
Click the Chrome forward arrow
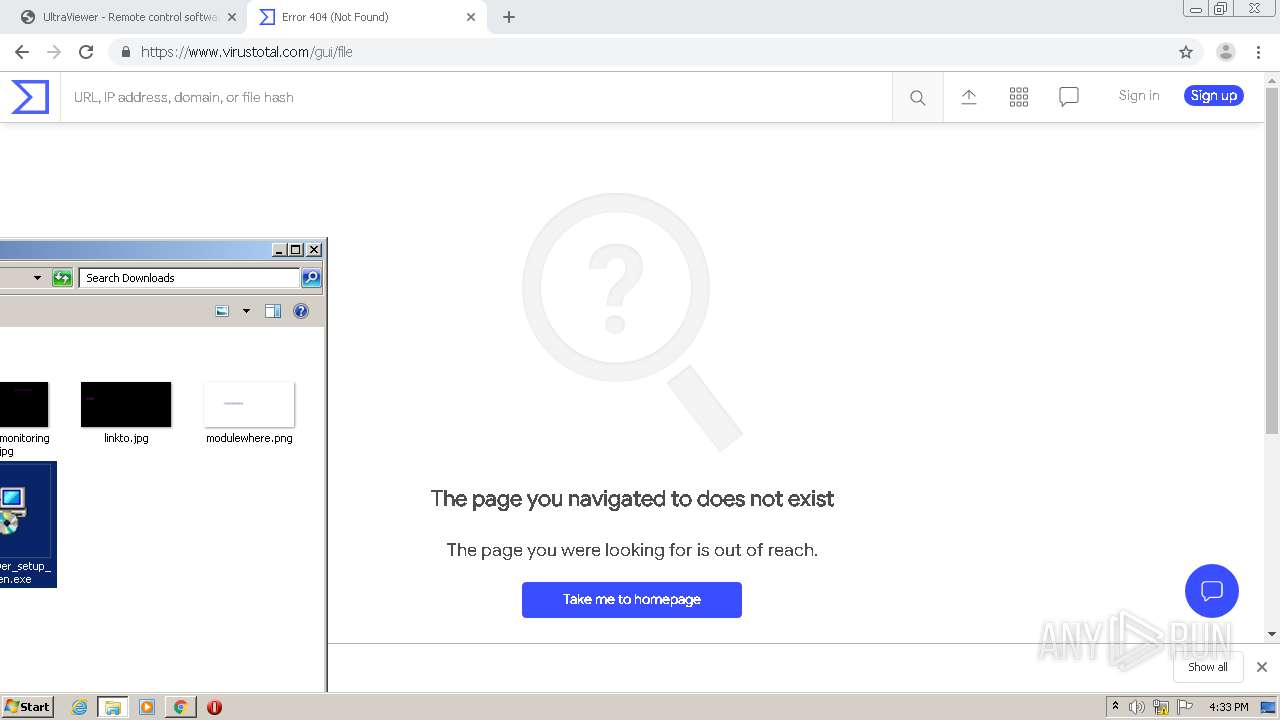click(54, 52)
